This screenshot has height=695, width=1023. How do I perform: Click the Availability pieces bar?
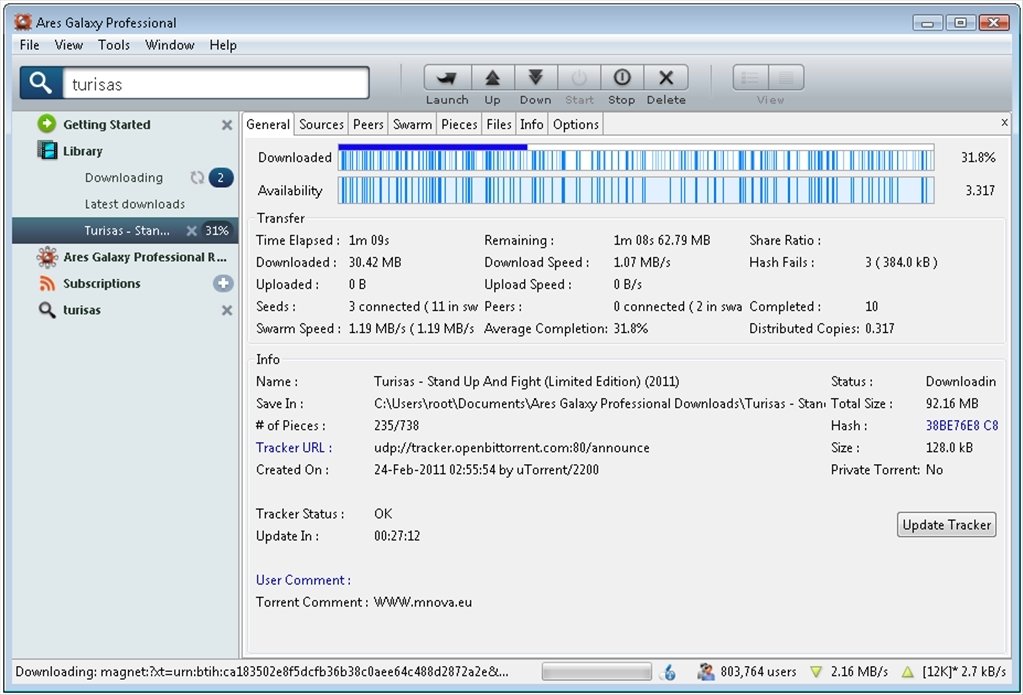pos(636,190)
